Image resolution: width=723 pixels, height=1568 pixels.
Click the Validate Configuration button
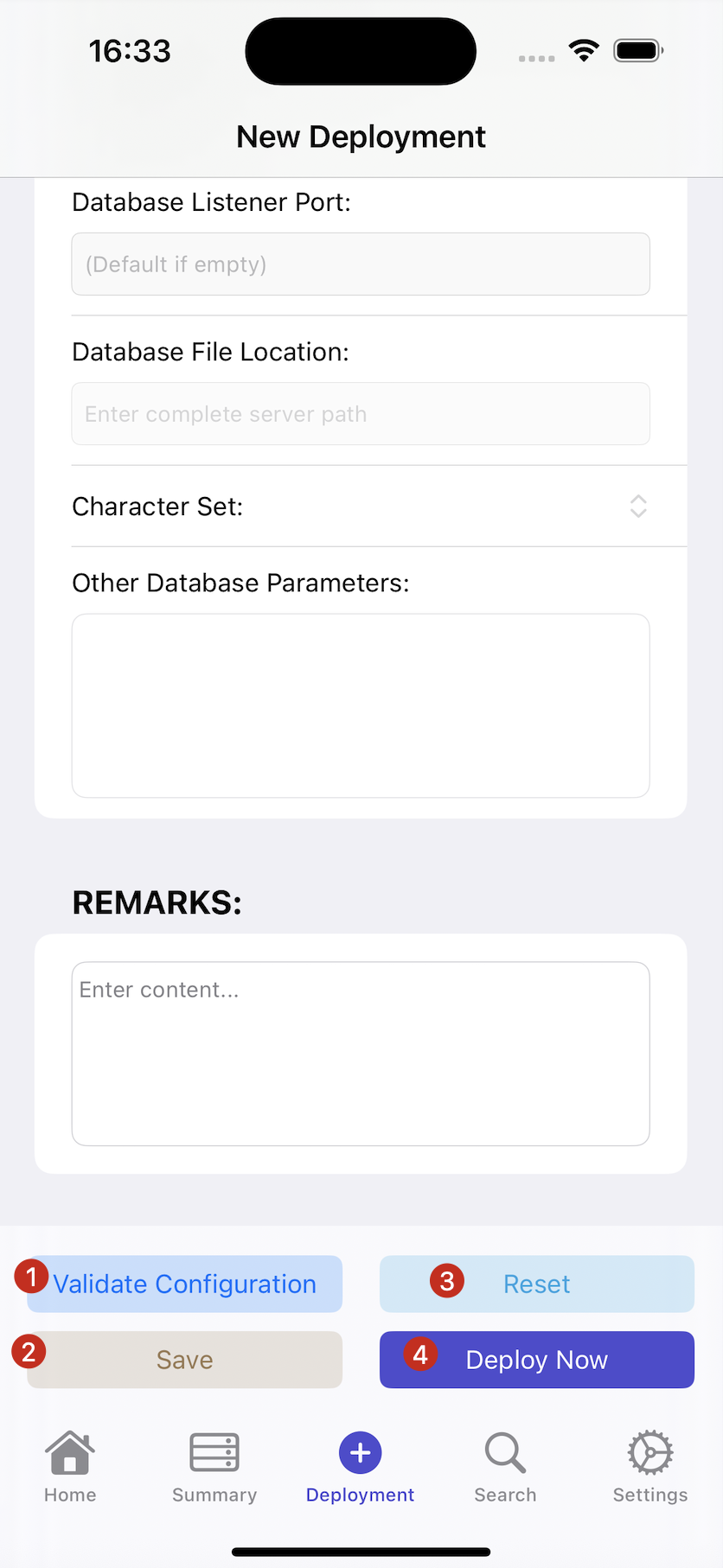[x=185, y=1284]
